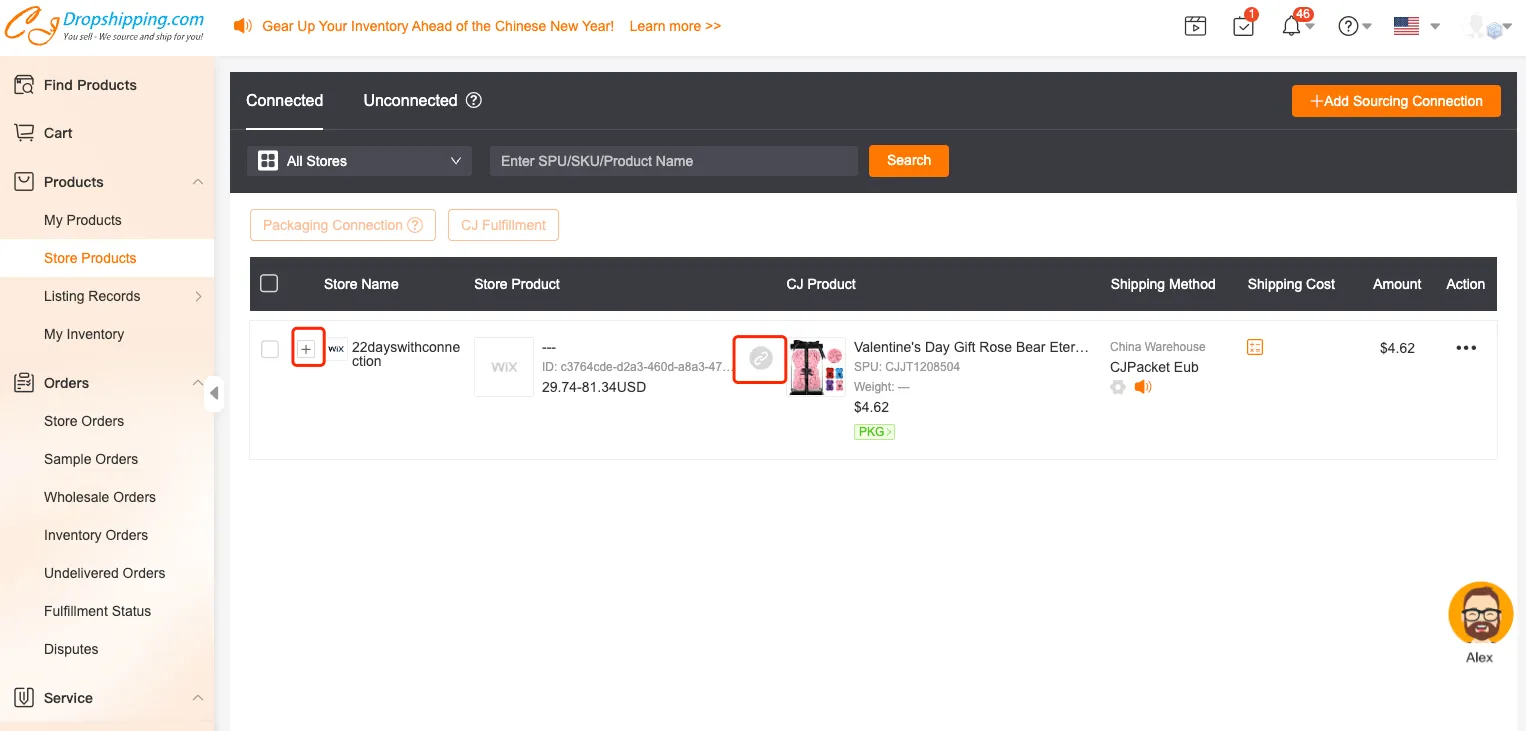Open the All Stores dropdown
This screenshot has height=731, width=1526.
pos(359,161)
